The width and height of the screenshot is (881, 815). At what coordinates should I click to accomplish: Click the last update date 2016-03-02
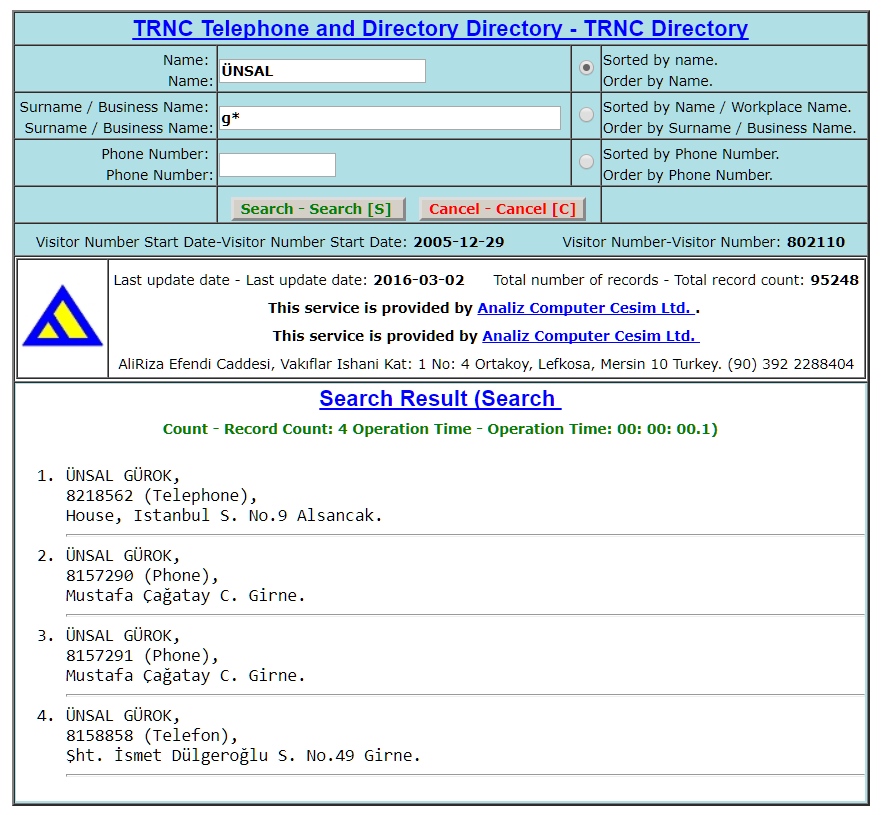tap(418, 280)
